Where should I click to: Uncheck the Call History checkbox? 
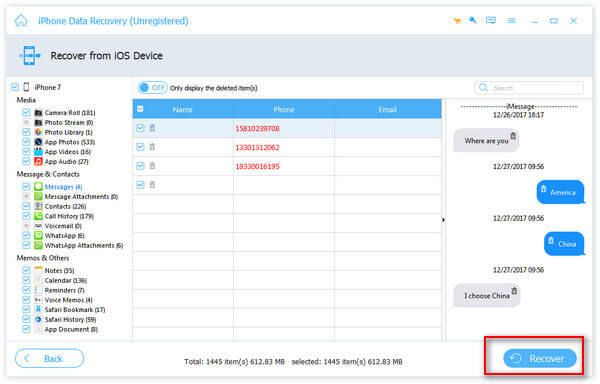(26, 216)
